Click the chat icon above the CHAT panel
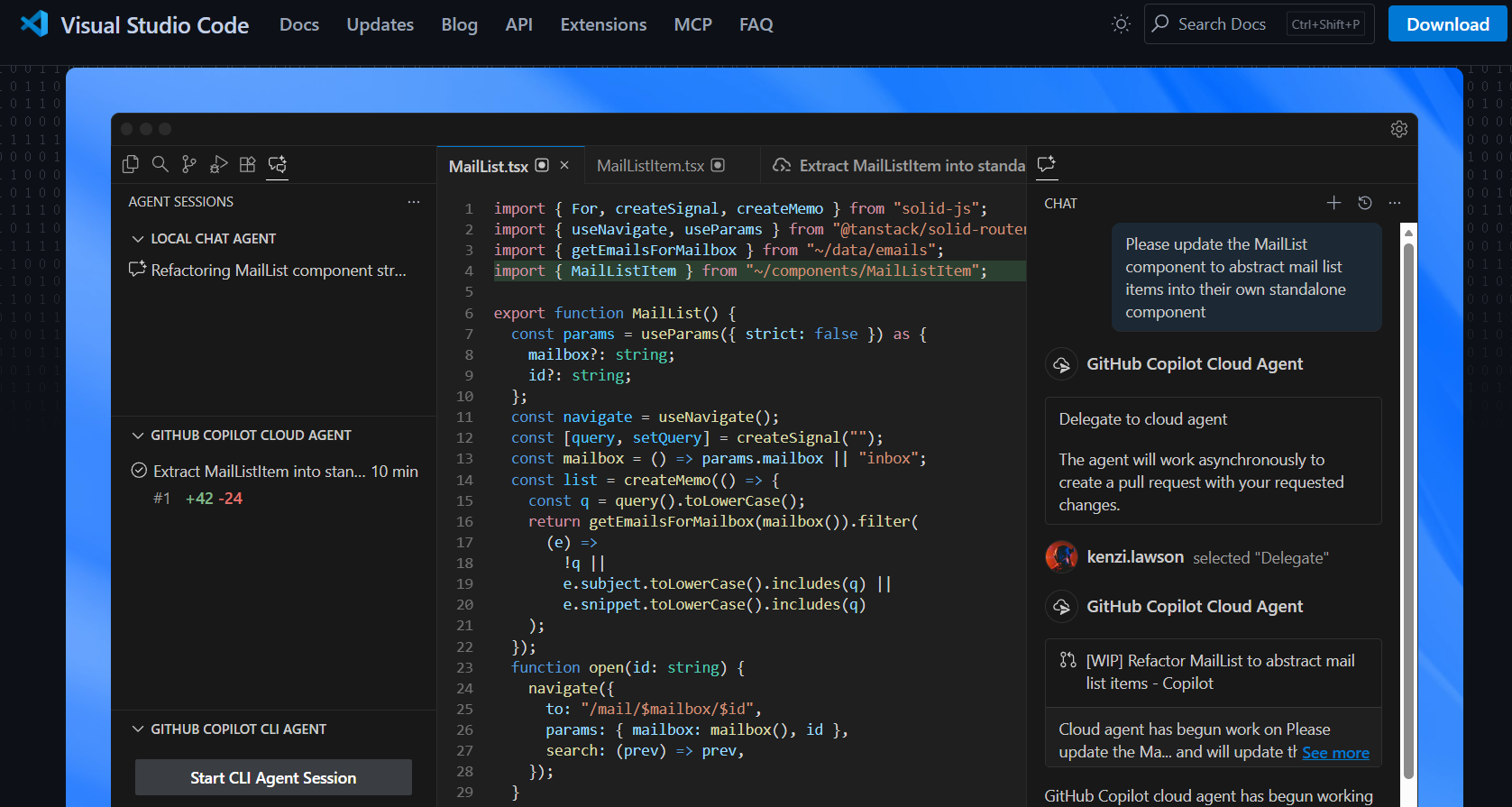Screen dimensions: 1512x807 [x=1046, y=164]
